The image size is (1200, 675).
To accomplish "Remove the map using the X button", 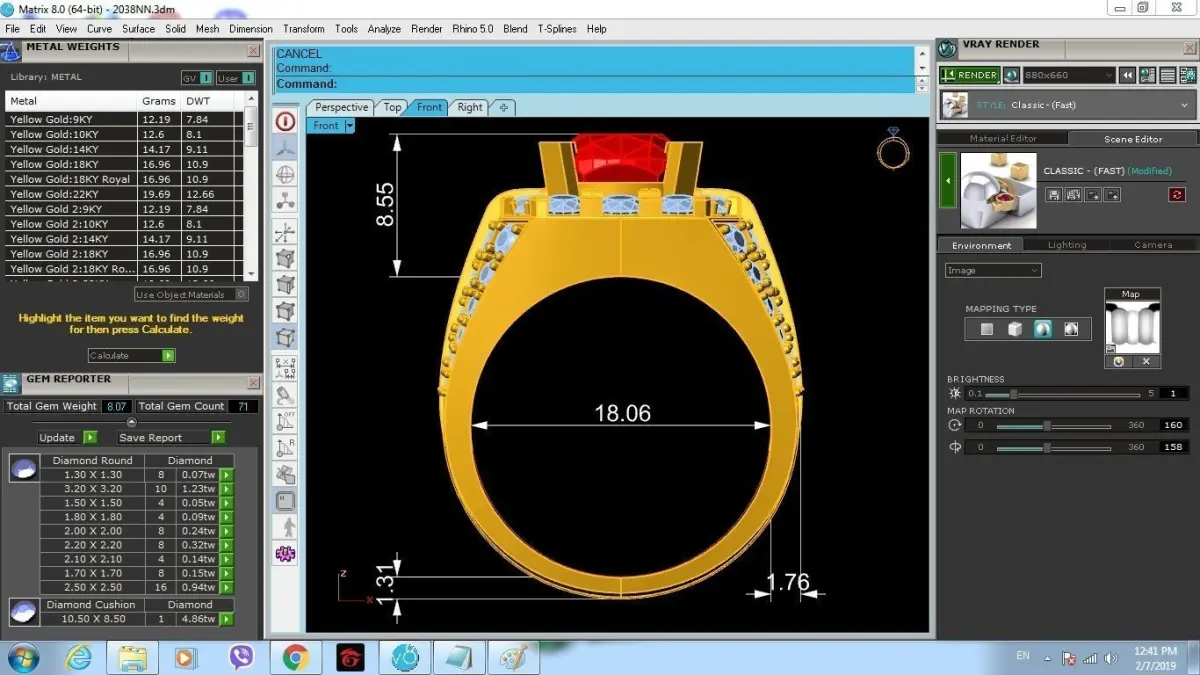I will tap(1146, 362).
